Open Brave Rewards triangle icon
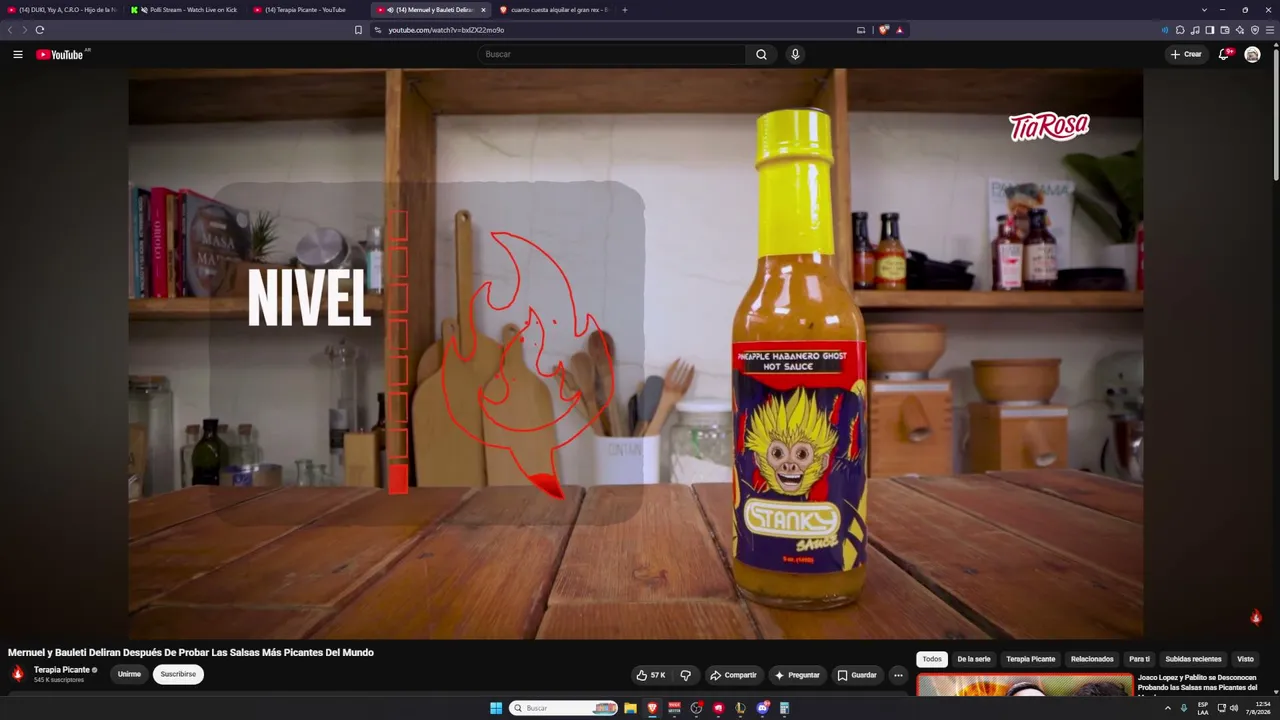This screenshot has width=1280, height=720. tap(899, 30)
